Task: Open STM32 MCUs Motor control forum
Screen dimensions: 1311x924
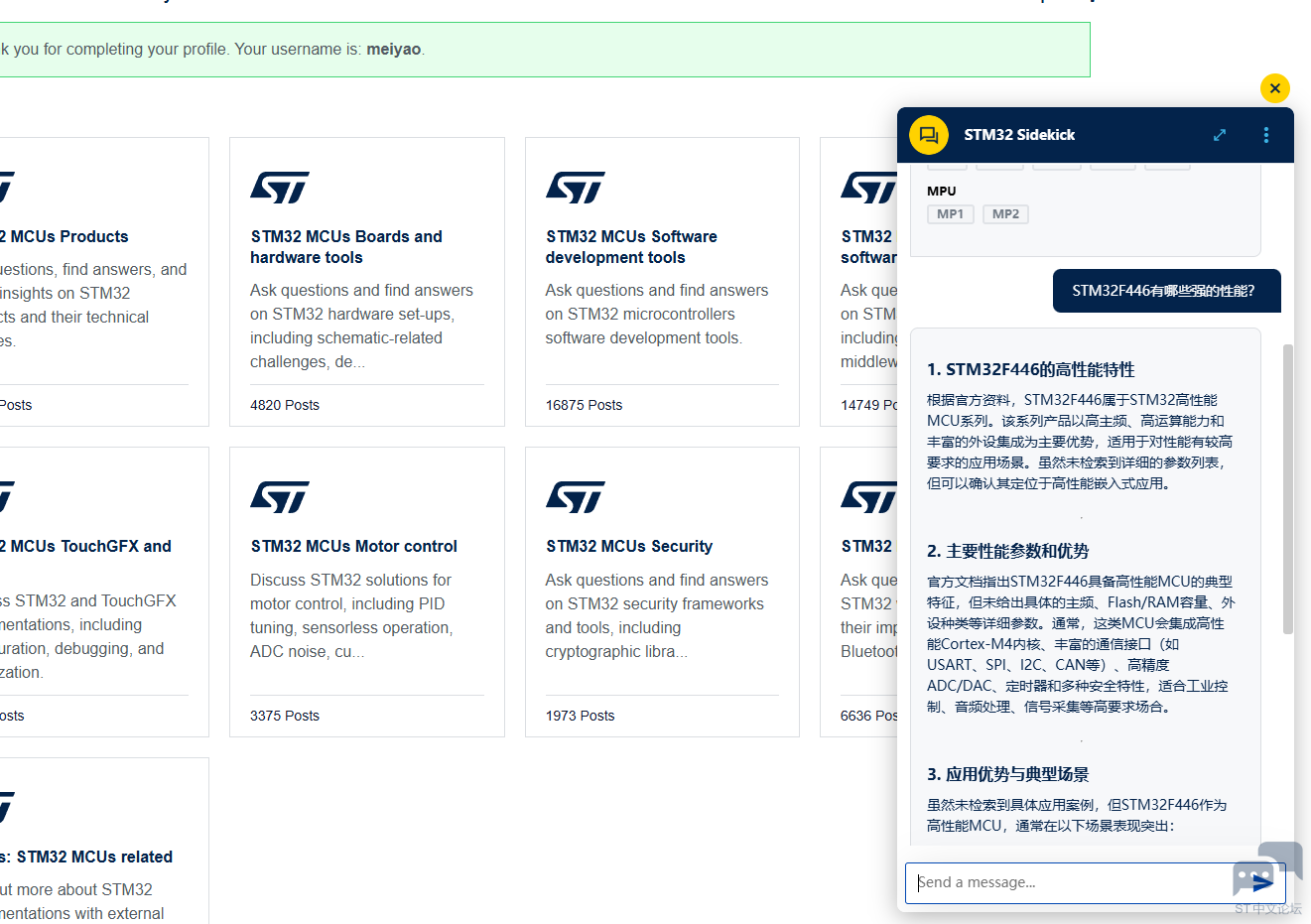Action: pyautogui.click(x=353, y=547)
